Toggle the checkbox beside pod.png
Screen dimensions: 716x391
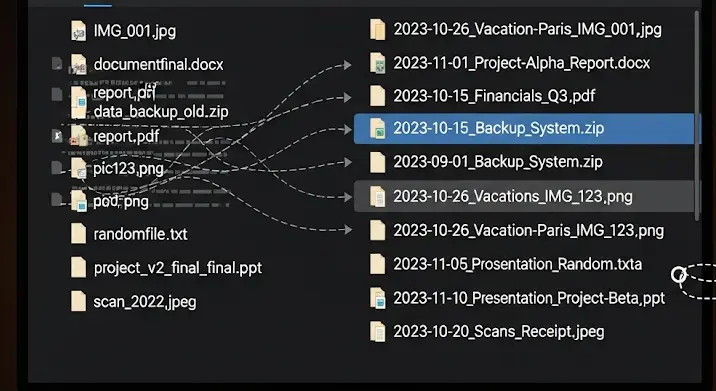57,199
